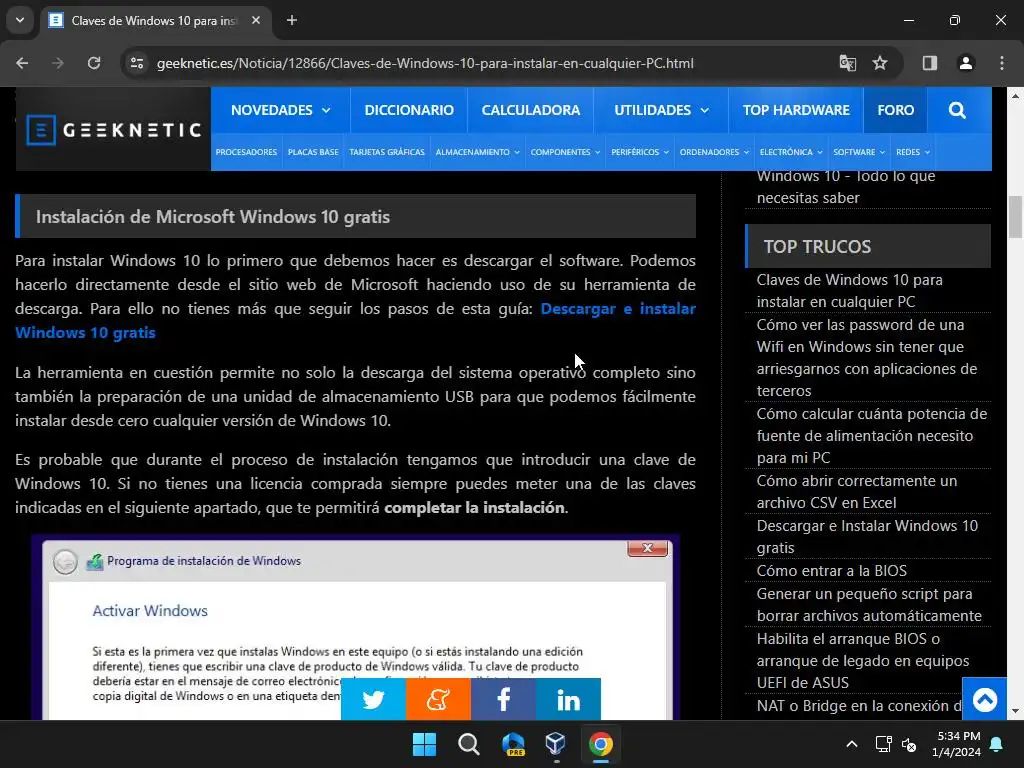Expand the REDES submenu
This screenshot has width=1024, height=768.
tap(912, 152)
